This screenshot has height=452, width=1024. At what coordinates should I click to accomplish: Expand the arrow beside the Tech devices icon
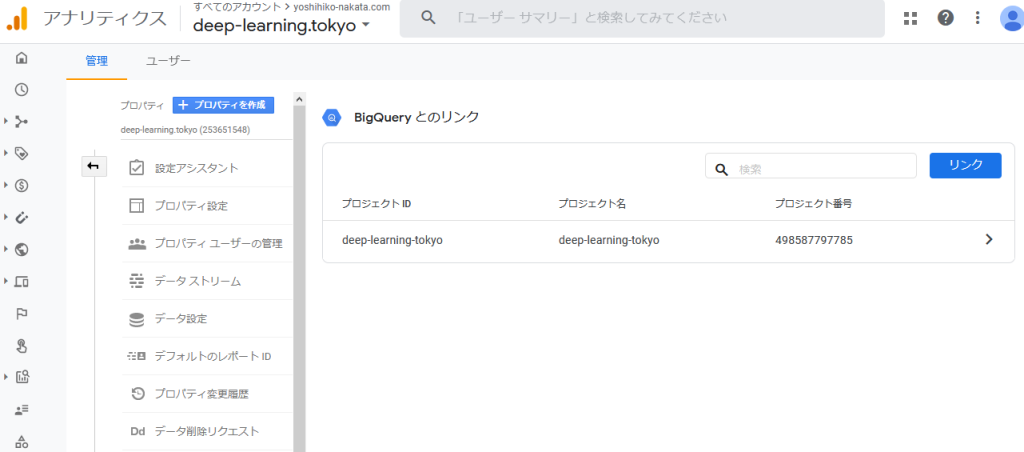click(x=6, y=282)
